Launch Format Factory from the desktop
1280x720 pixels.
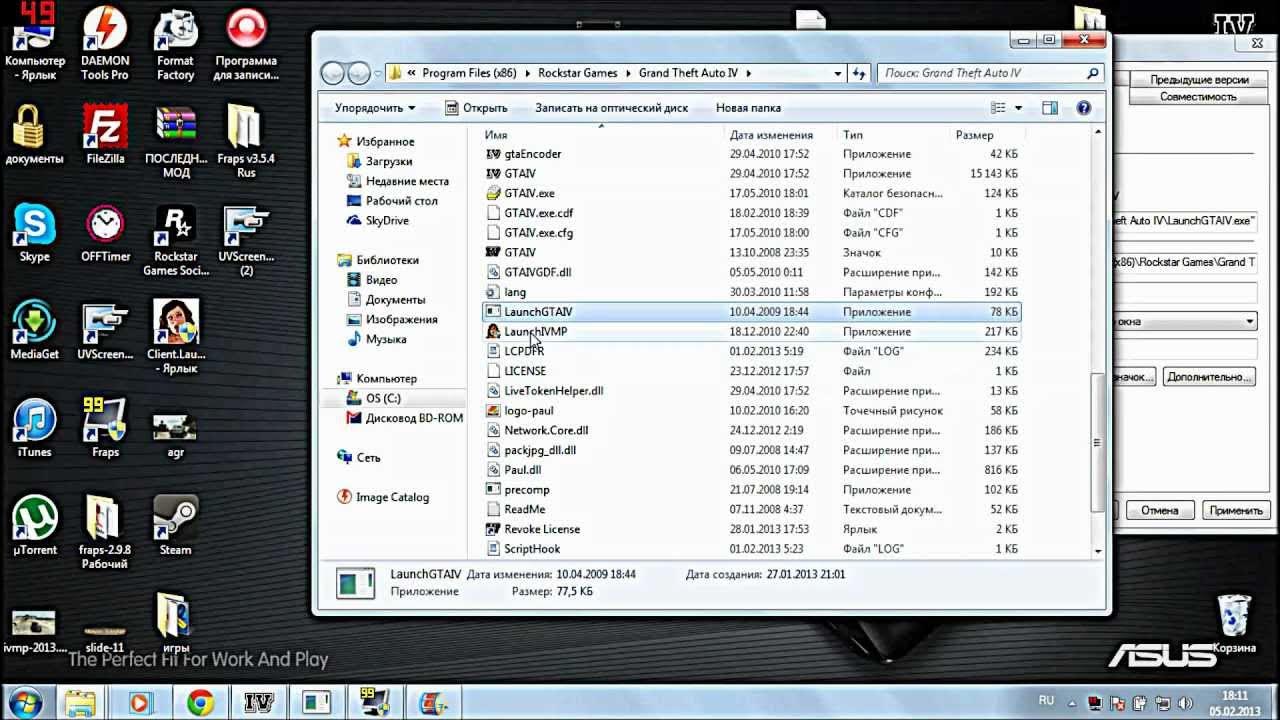[175, 44]
